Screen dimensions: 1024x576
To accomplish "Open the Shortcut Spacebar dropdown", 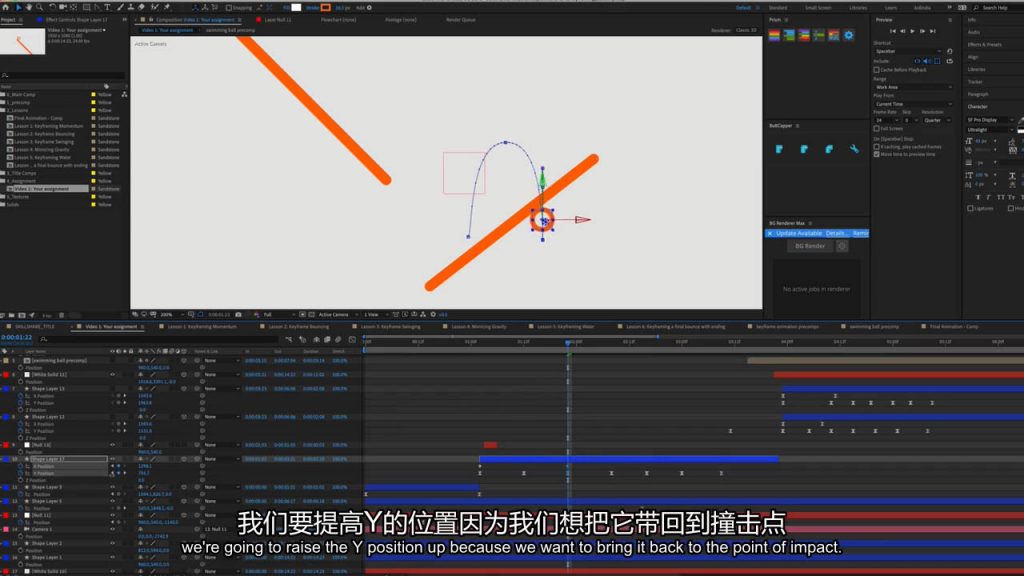I will (x=908, y=51).
